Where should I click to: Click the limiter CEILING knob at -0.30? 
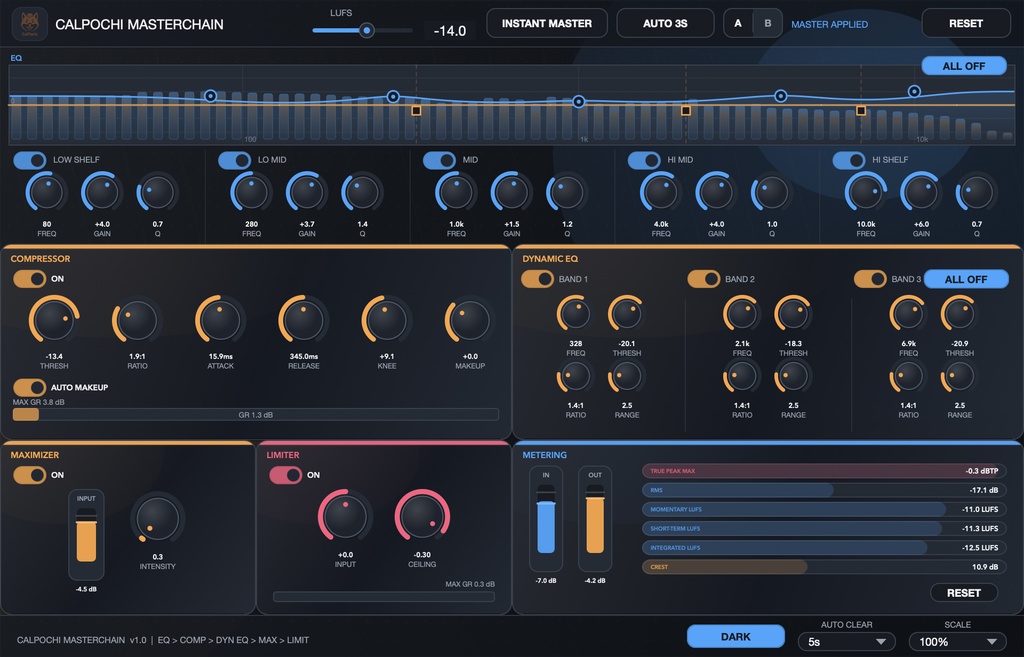tap(422, 517)
